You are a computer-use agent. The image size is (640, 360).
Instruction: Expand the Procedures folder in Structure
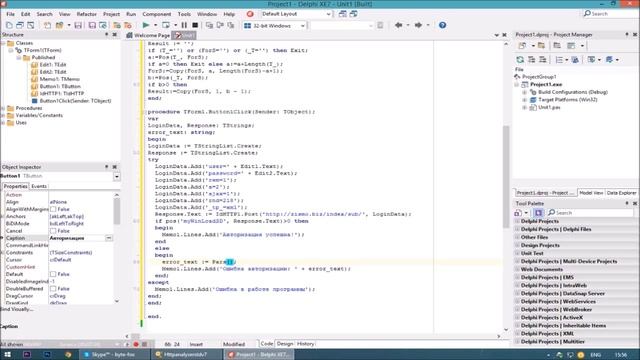click(x=3, y=108)
